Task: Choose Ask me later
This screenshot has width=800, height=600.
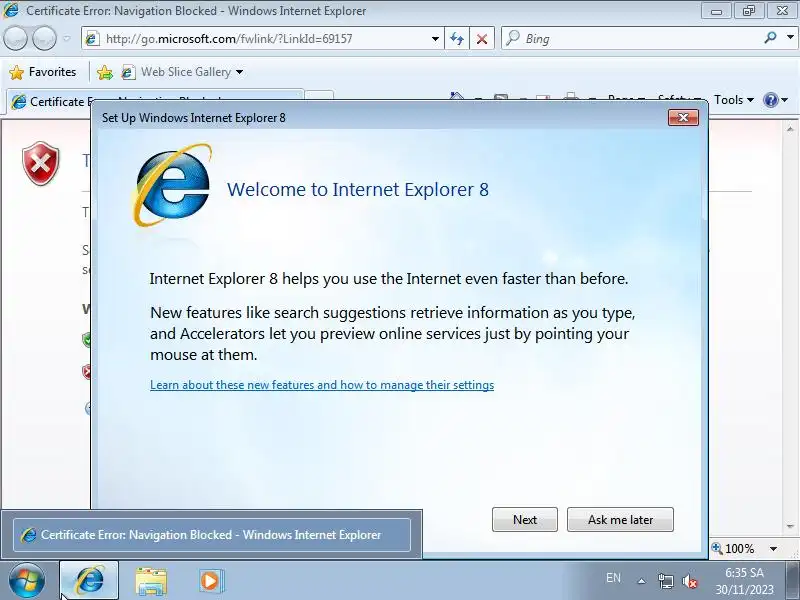Action: pyautogui.click(x=620, y=519)
